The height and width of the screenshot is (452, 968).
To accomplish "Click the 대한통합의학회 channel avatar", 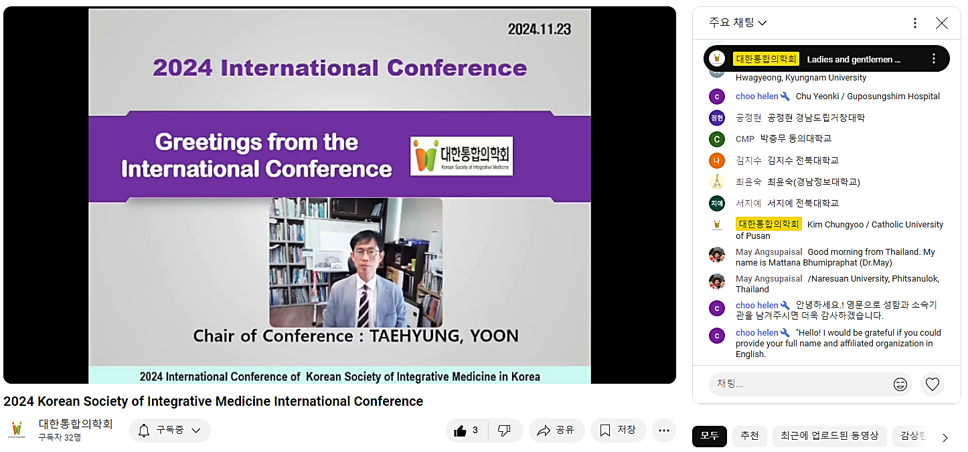I will coord(17,430).
